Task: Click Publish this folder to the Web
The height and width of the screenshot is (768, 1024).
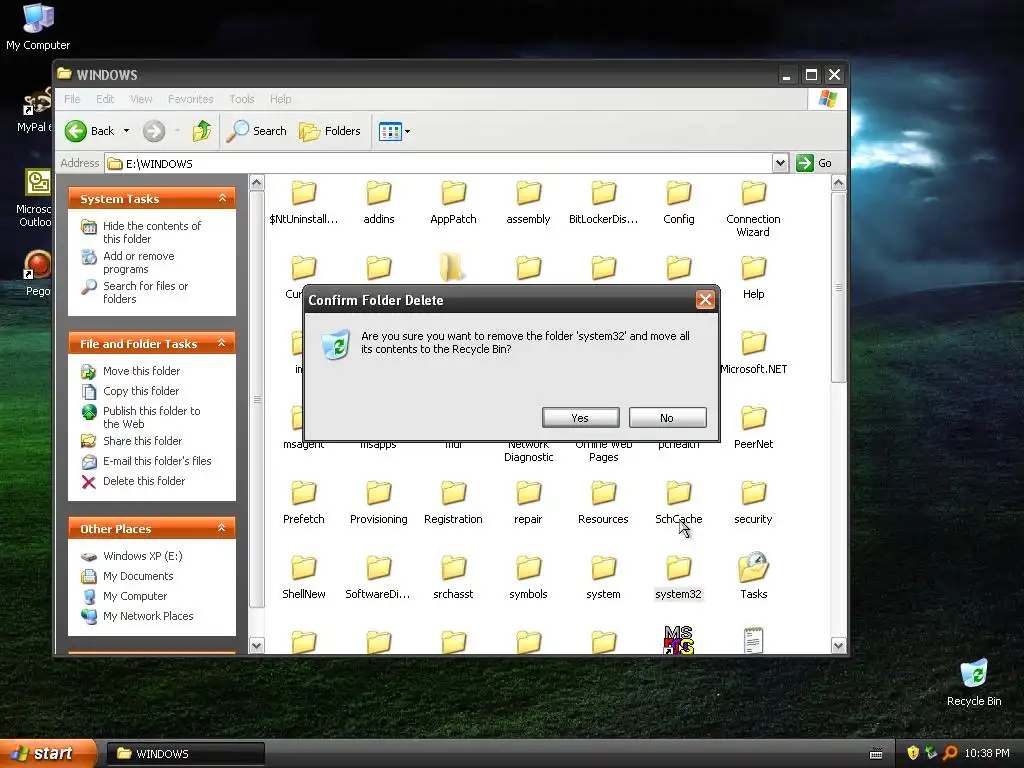Action: click(x=152, y=417)
